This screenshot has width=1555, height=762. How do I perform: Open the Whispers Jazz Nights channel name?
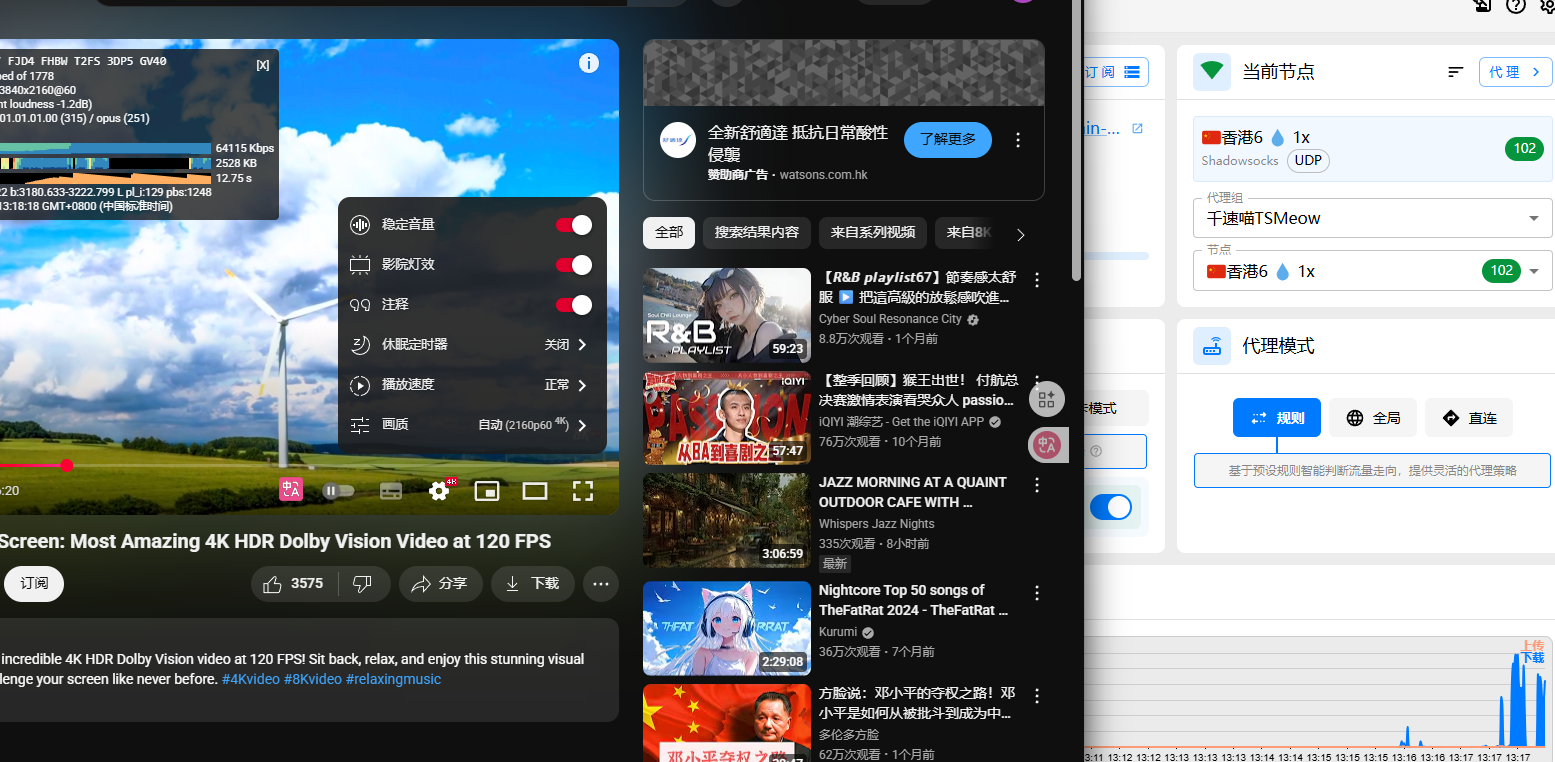coord(877,524)
